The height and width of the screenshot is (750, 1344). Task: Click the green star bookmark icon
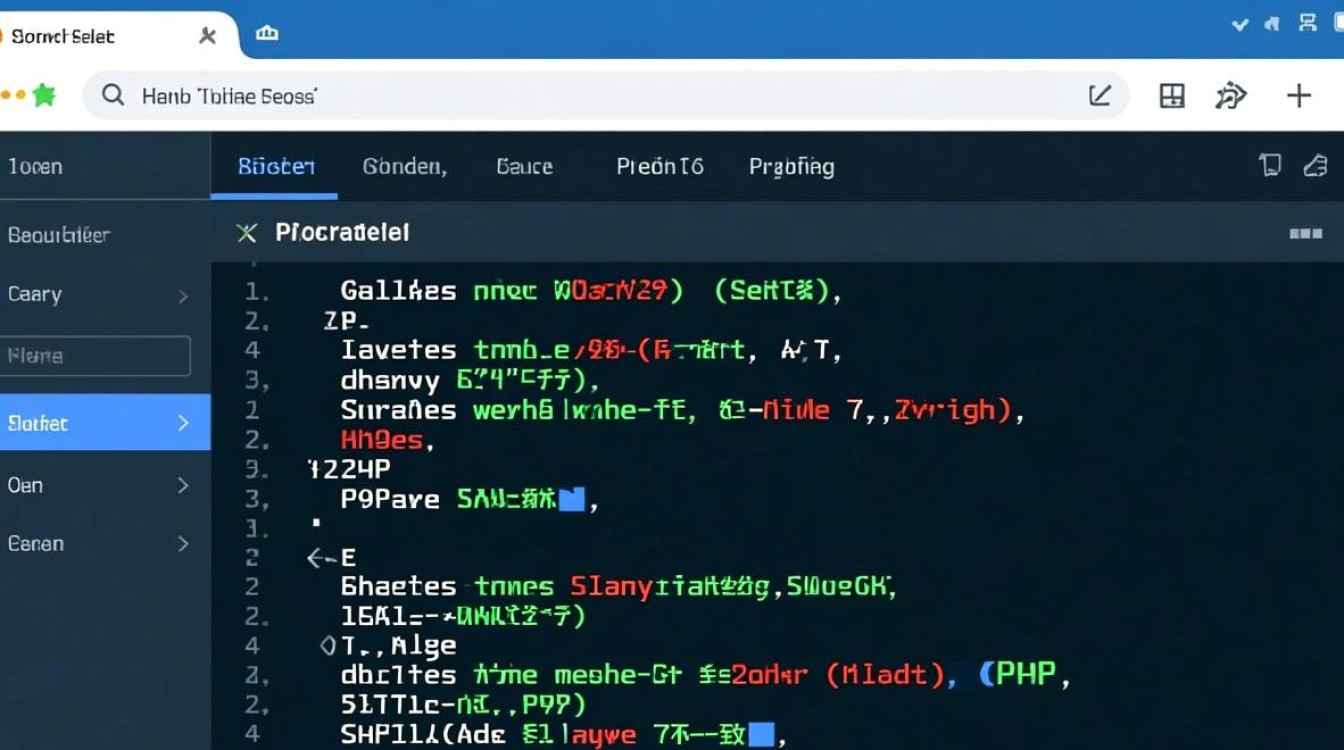coord(44,96)
